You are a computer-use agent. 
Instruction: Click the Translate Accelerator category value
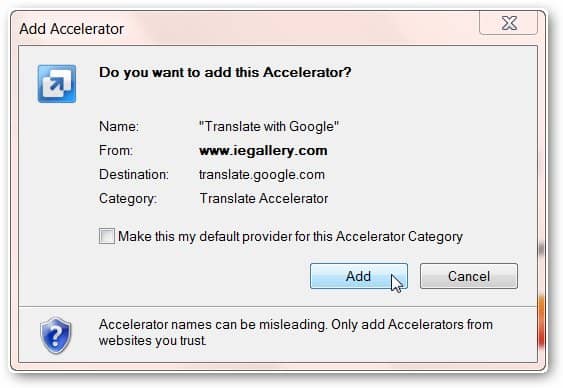pyautogui.click(x=264, y=198)
